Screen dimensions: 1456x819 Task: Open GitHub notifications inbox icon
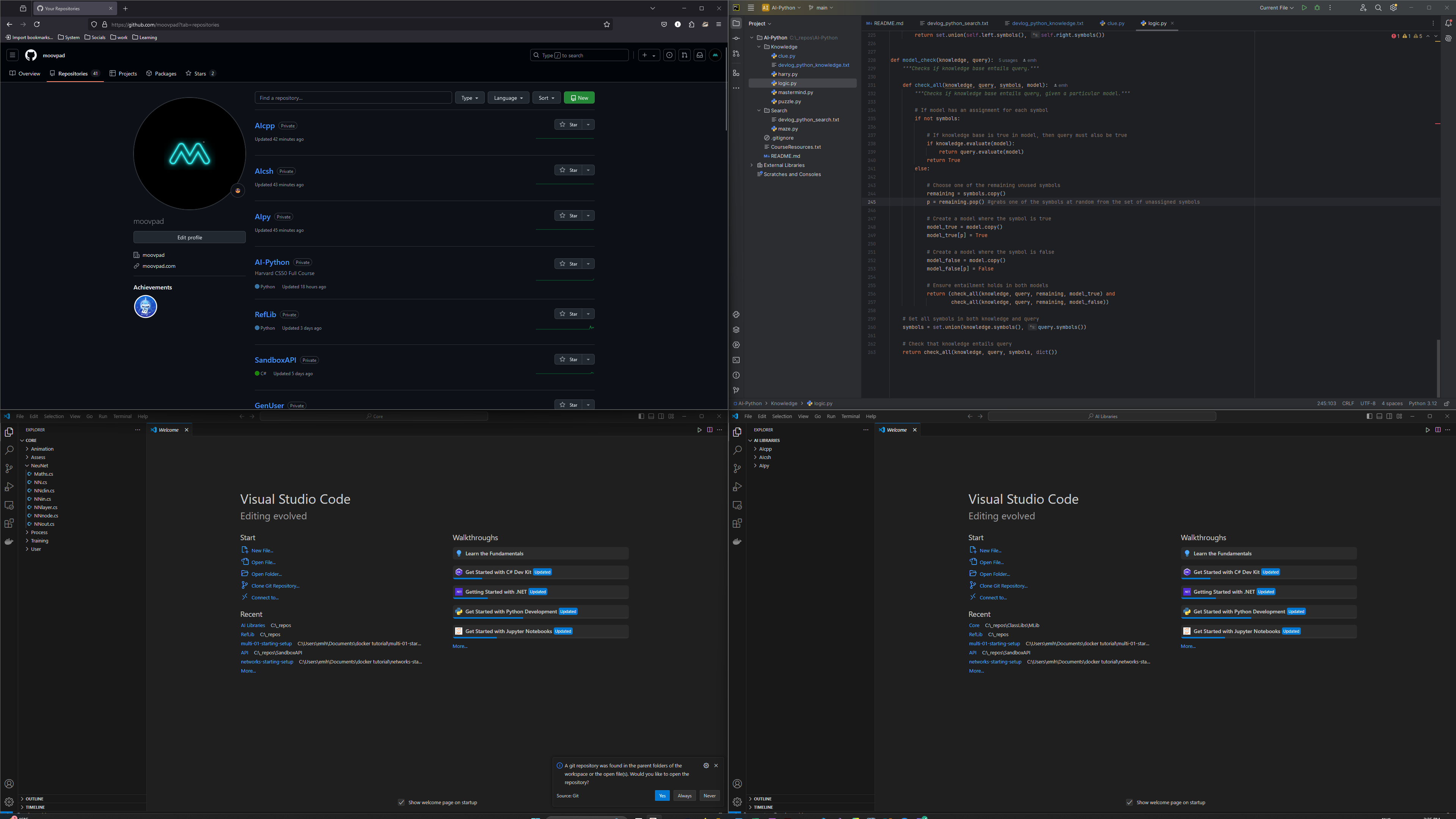coord(700,55)
